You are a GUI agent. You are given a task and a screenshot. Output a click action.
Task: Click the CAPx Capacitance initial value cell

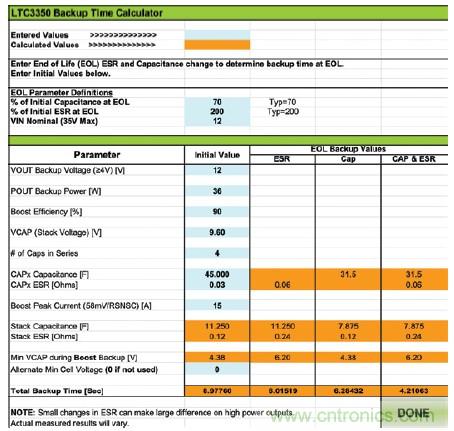tap(217, 274)
